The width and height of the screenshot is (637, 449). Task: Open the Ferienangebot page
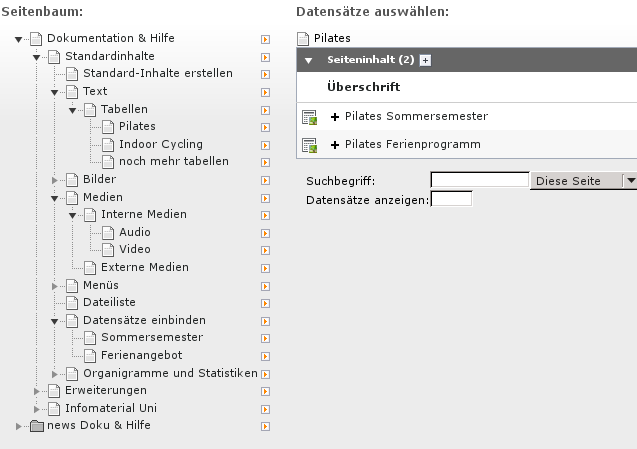[x=141, y=355]
